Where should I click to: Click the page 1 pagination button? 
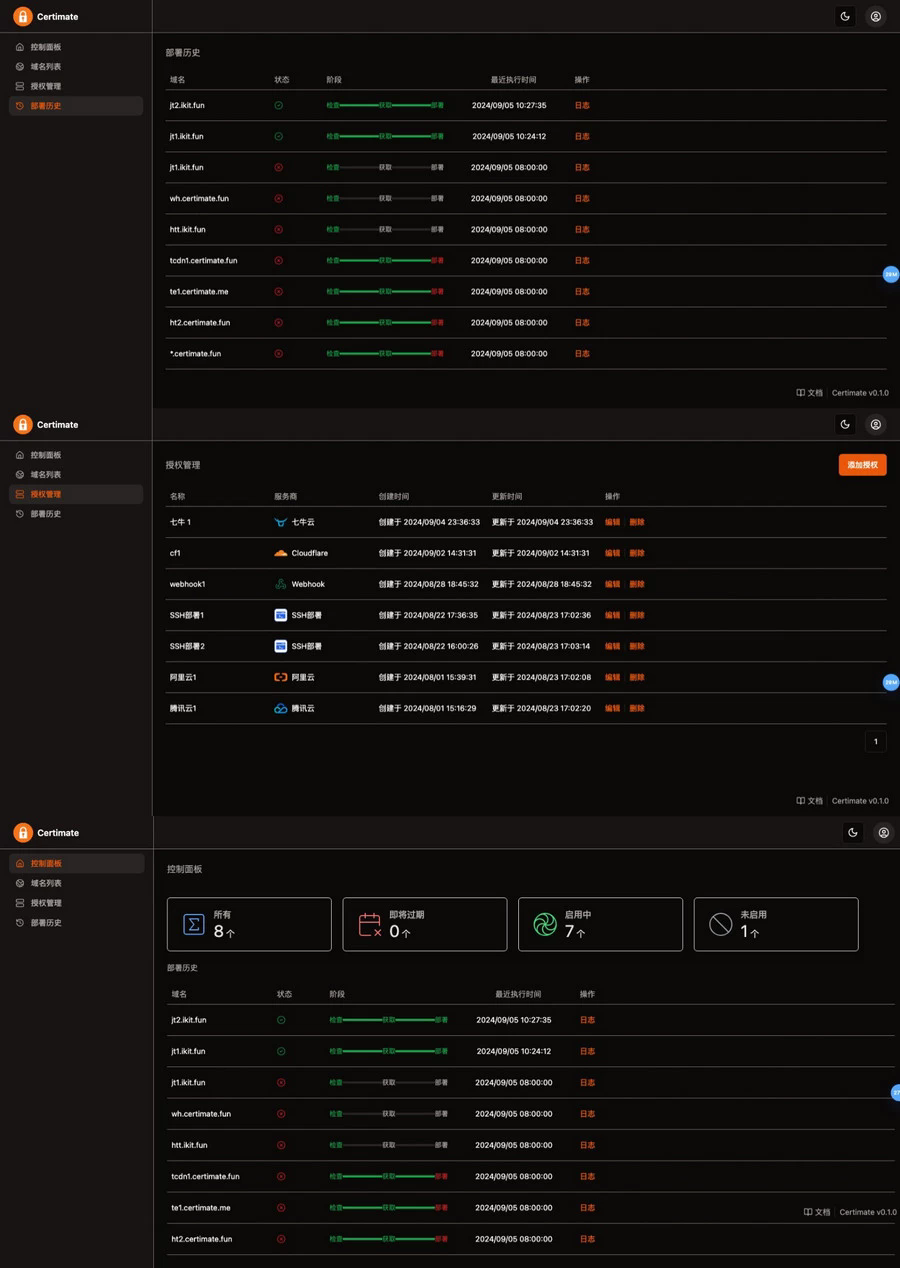pyautogui.click(x=876, y=742)
